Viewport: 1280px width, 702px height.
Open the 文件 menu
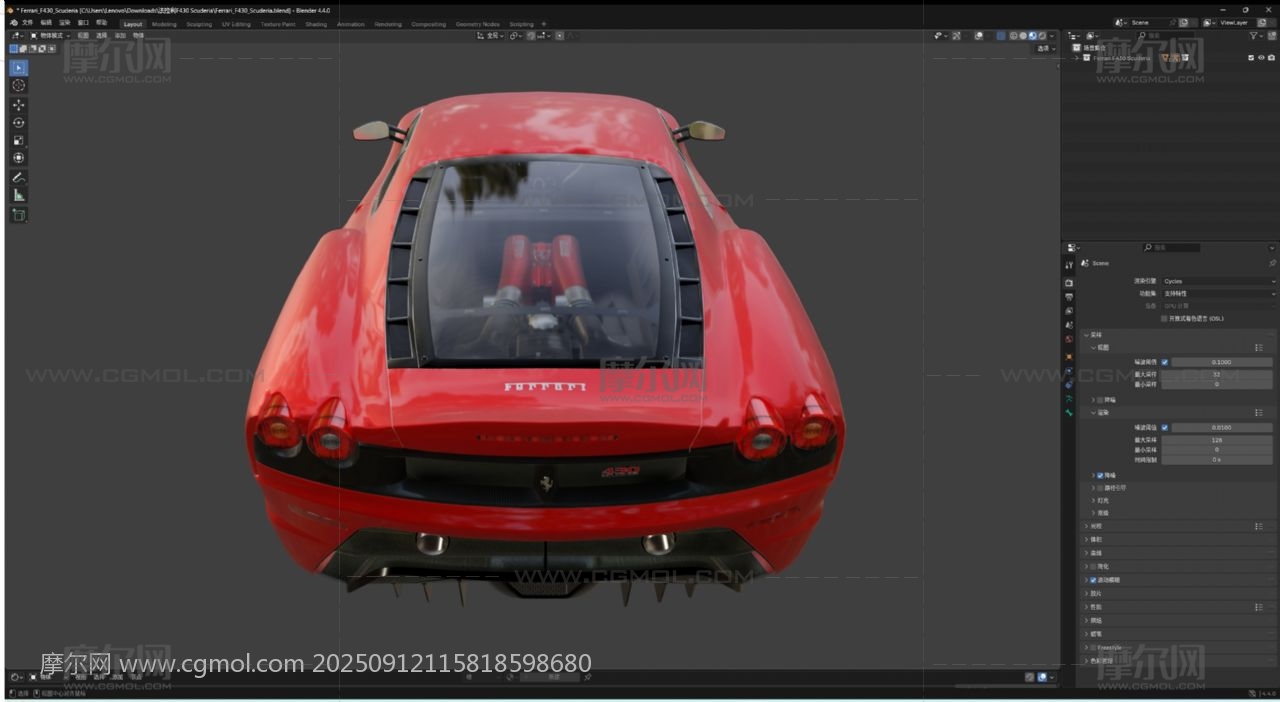[x=27, y=22]
